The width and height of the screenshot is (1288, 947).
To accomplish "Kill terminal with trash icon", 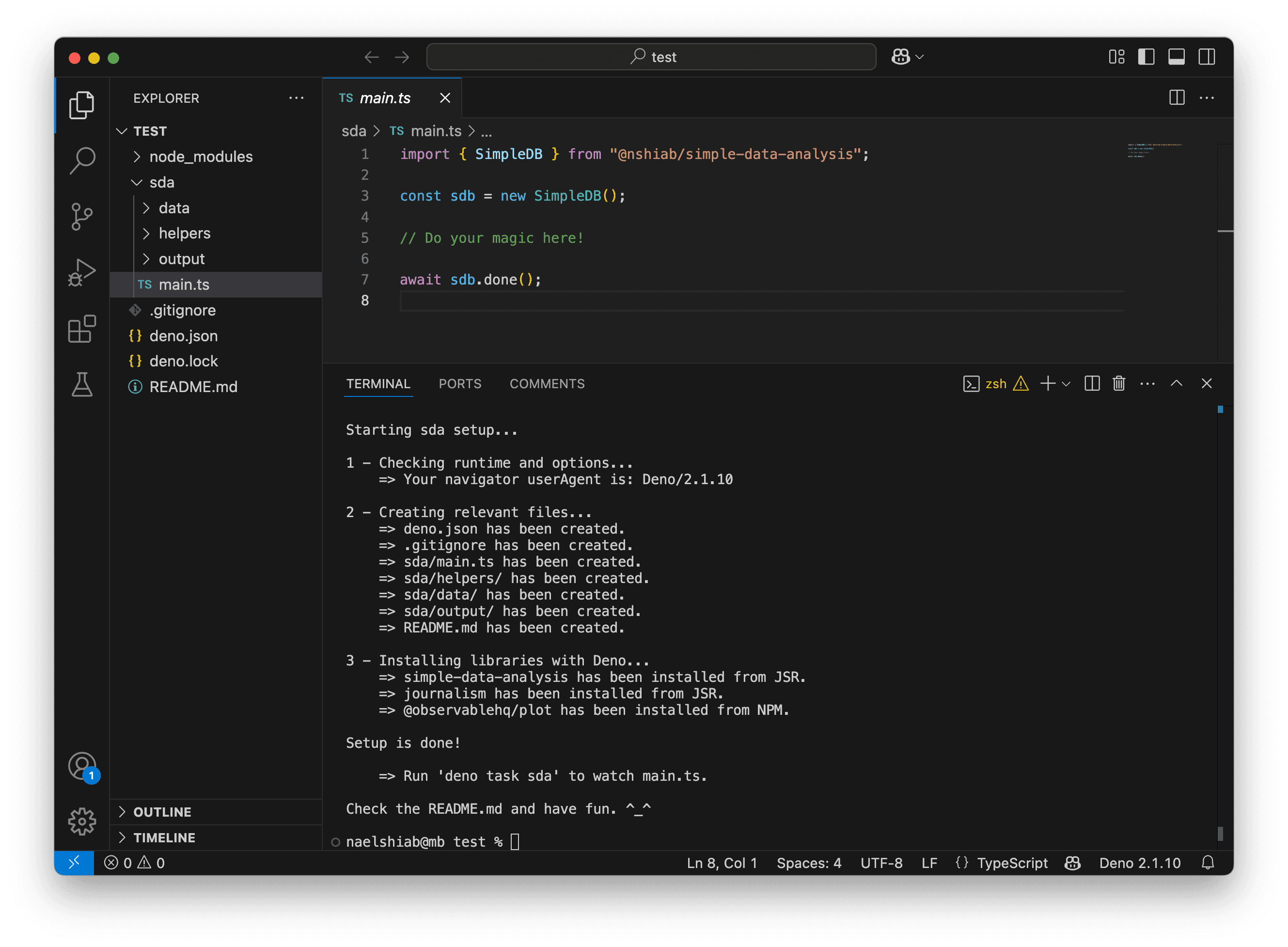I will (1119, 383).
